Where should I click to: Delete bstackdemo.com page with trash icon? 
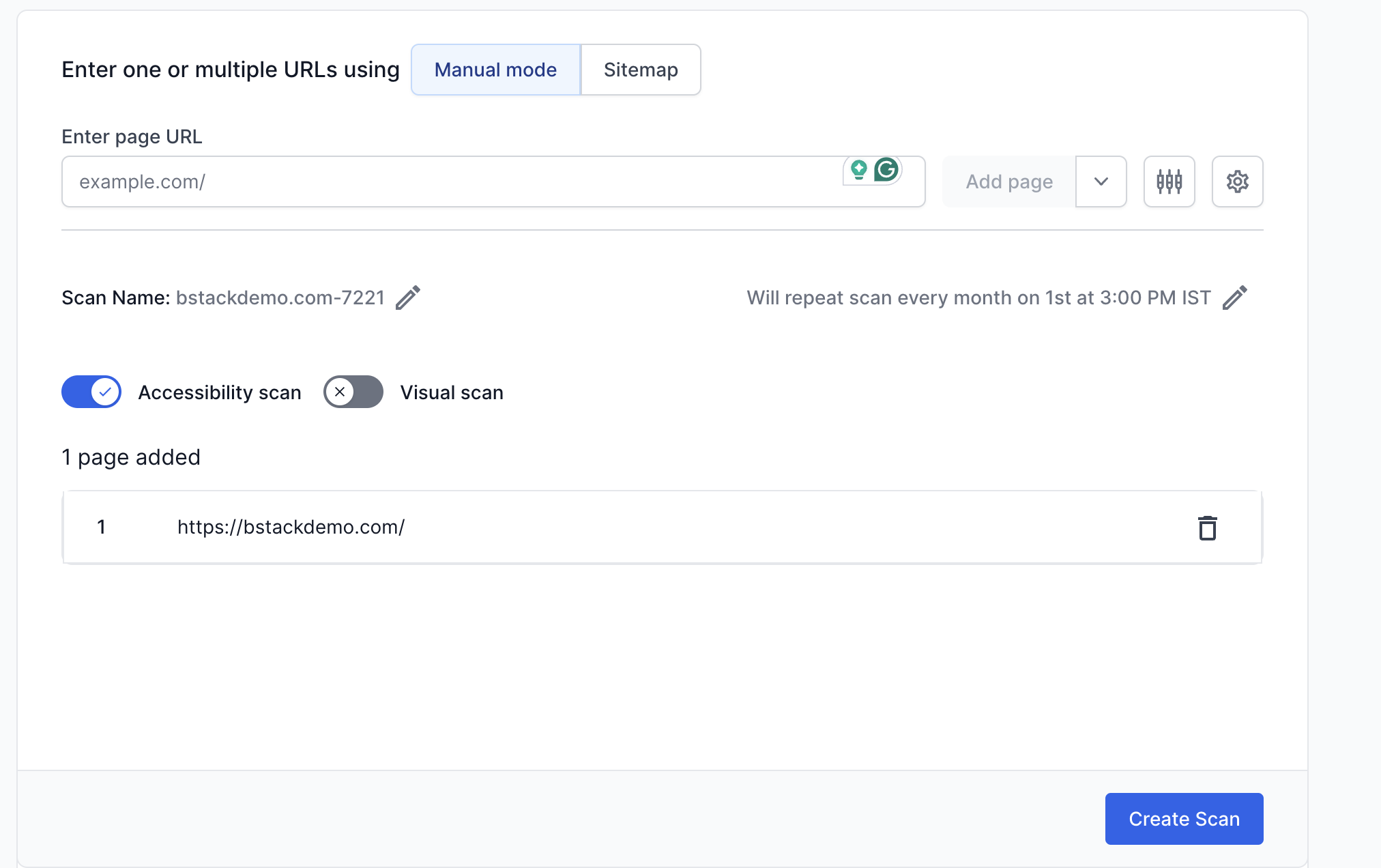(x=1207, y=527)
